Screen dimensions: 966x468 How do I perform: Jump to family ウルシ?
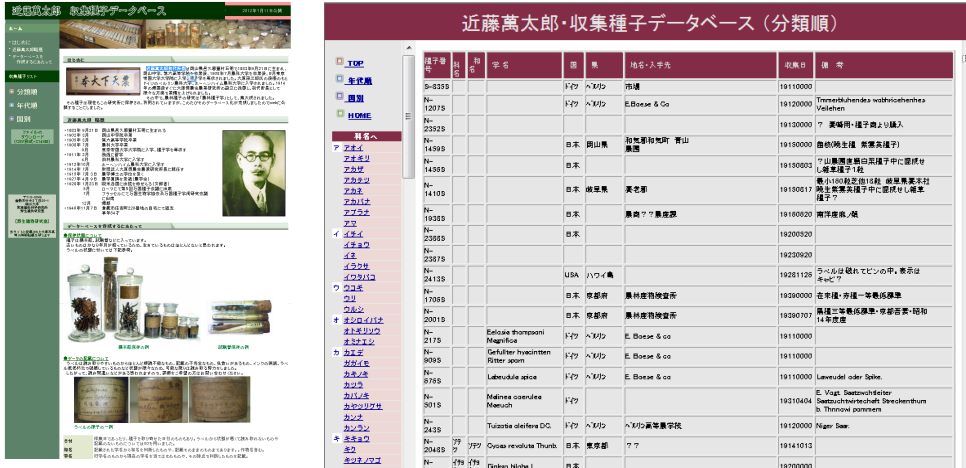coord(354,309)
